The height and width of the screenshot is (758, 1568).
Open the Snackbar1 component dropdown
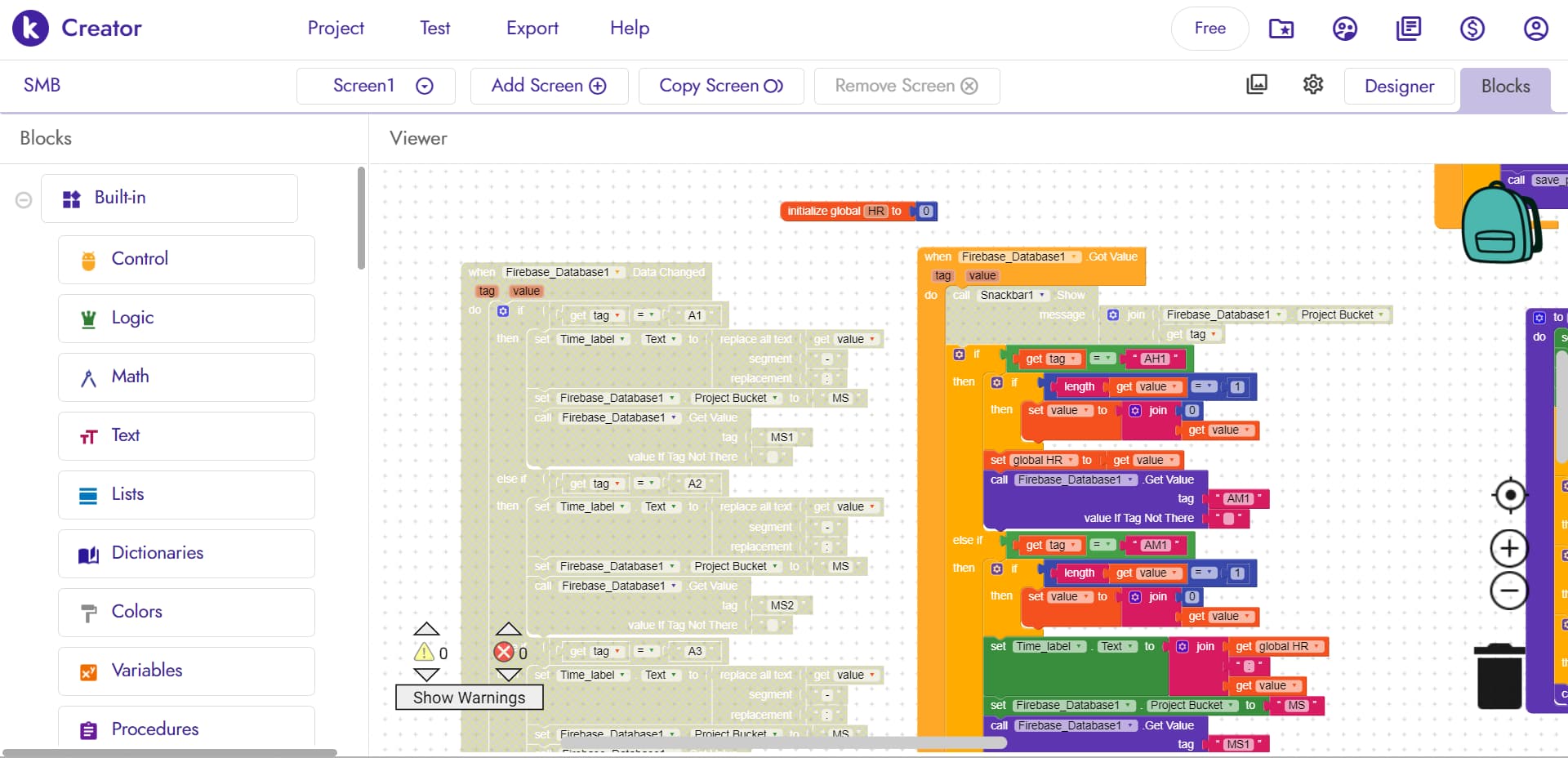tap(1041, 295)
